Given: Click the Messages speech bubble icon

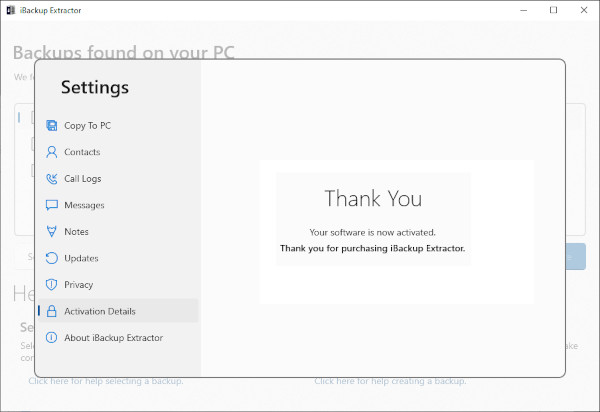Looking at the screenshot, I should [52, 205].
